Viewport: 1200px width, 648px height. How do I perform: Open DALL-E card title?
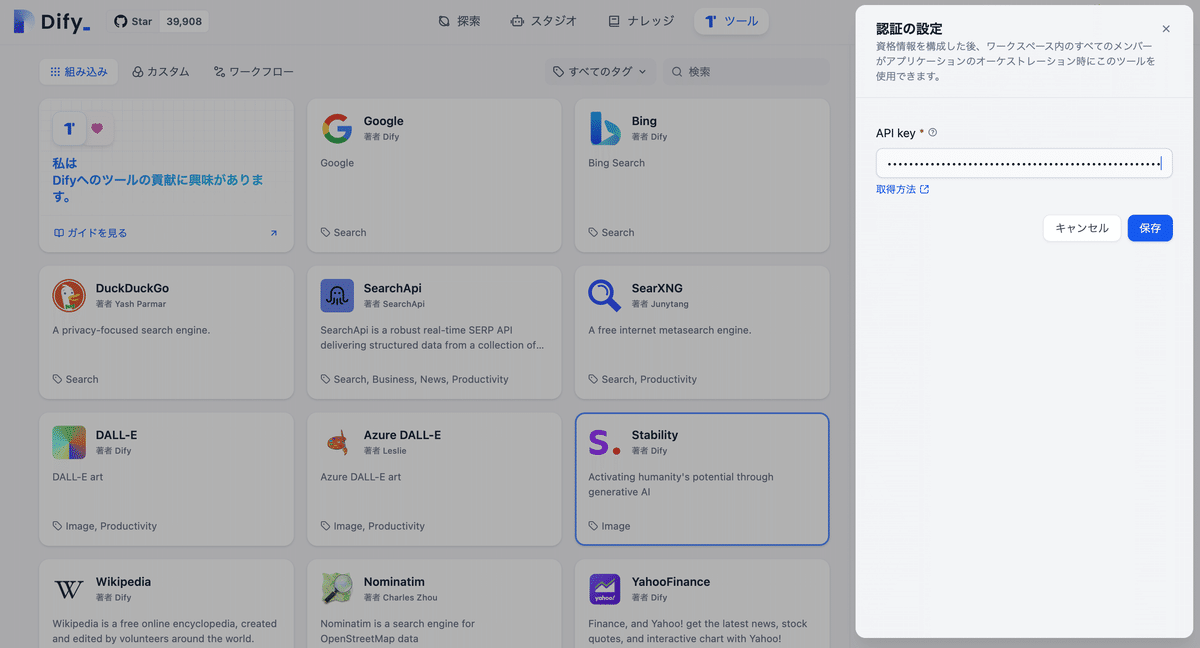point(117,435)
